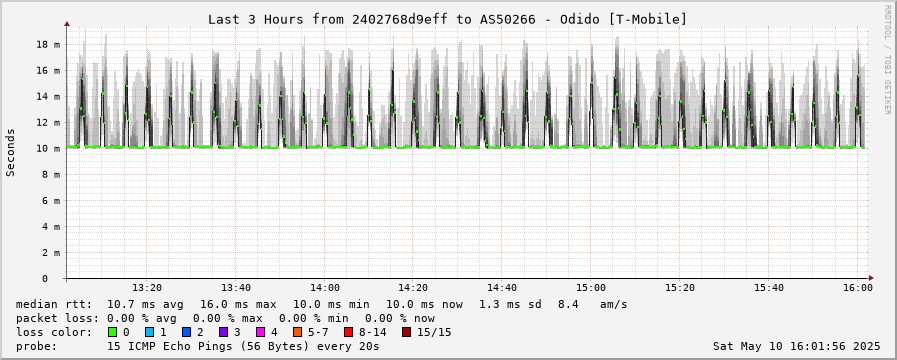Click the blue loss color 2 swatch
The width and height of the screenshot is (897, 360).
[186, 332]
